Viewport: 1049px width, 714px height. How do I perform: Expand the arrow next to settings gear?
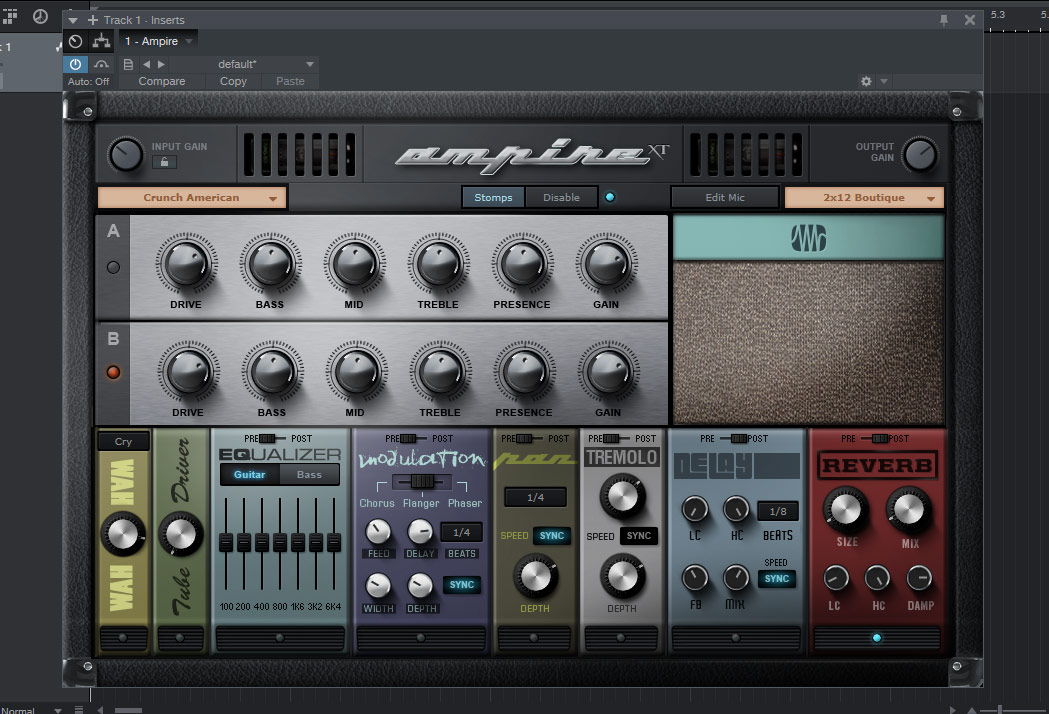[x=884, y=81]
